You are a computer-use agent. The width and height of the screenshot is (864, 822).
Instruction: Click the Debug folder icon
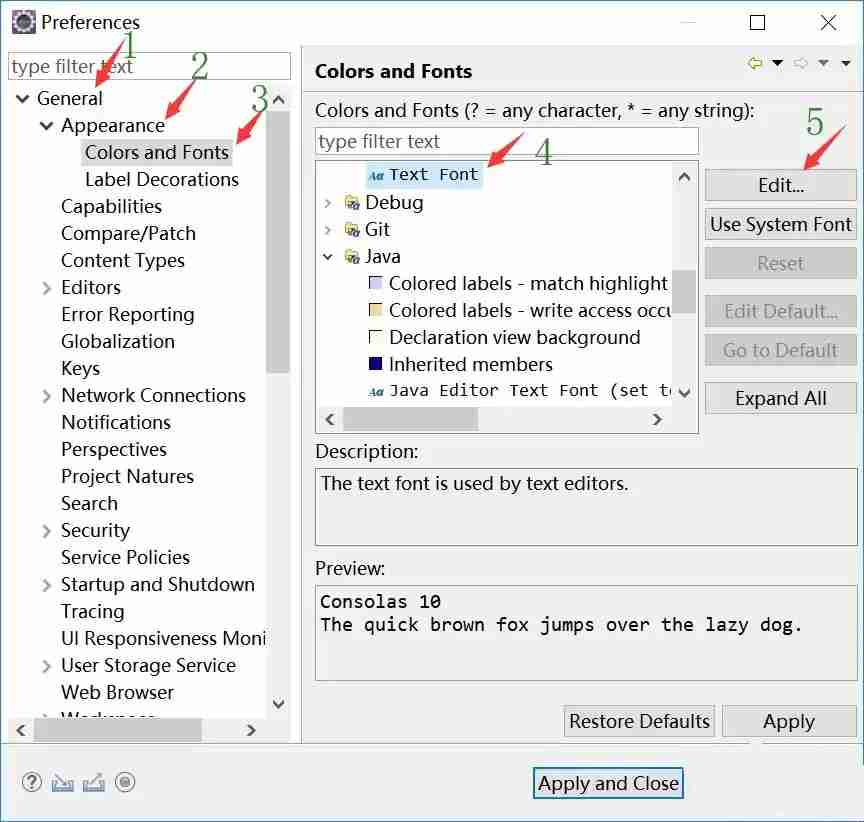click(352, 203)
